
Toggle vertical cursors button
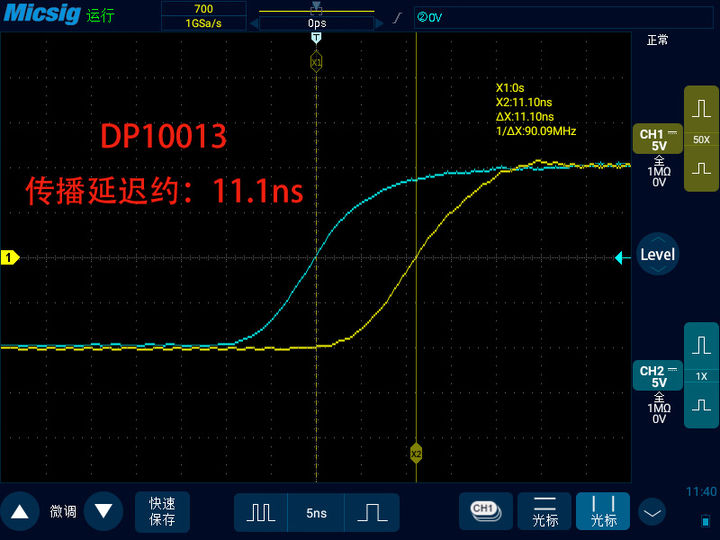point(603,511)
